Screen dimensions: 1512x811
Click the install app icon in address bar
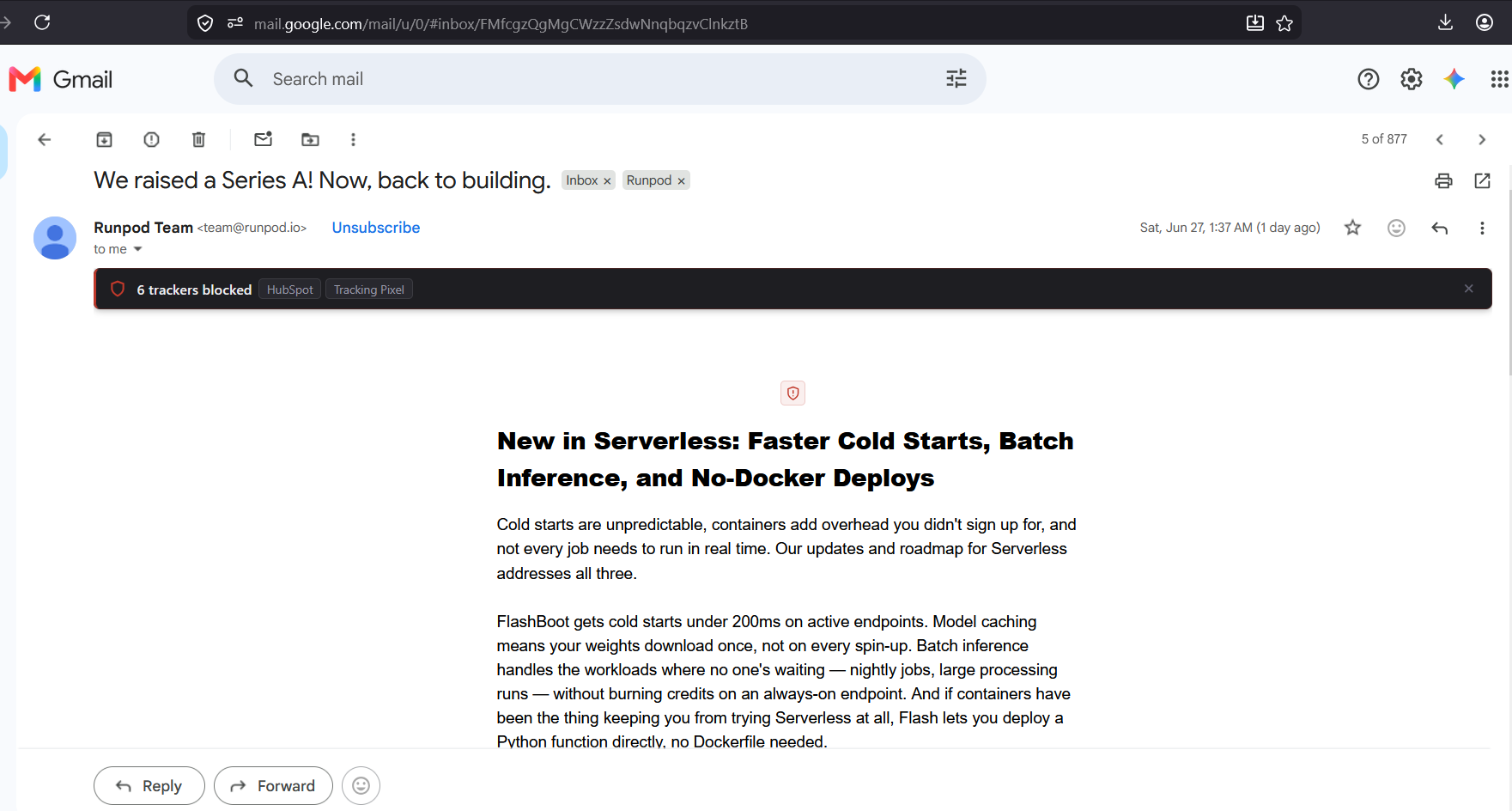(1255, 23)
